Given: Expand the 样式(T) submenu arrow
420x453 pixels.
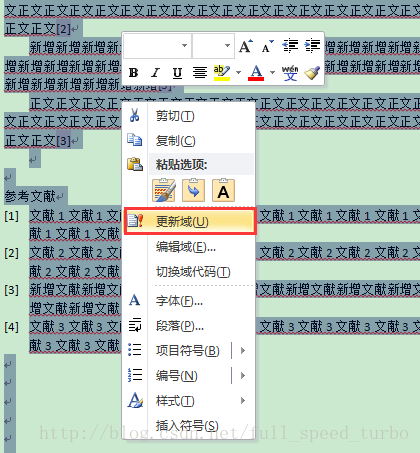Looking at the screenshot, I should tap(243, 400).
